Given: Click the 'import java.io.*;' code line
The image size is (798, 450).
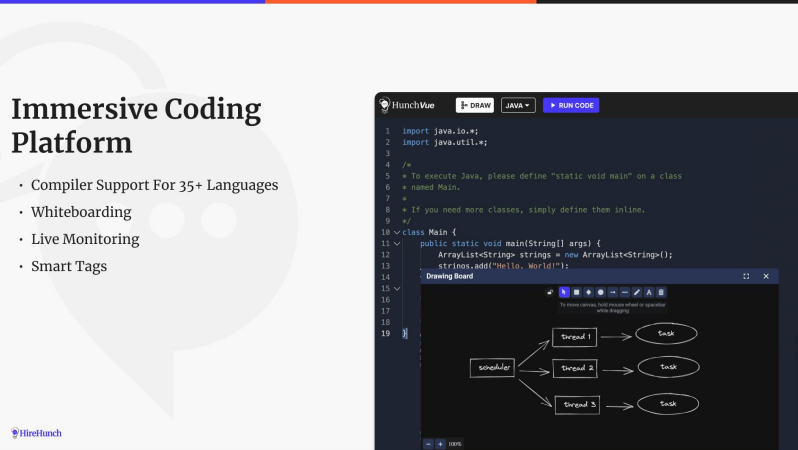Looking at the screenshot, I should pyautogui.click(x=440, y=131).
